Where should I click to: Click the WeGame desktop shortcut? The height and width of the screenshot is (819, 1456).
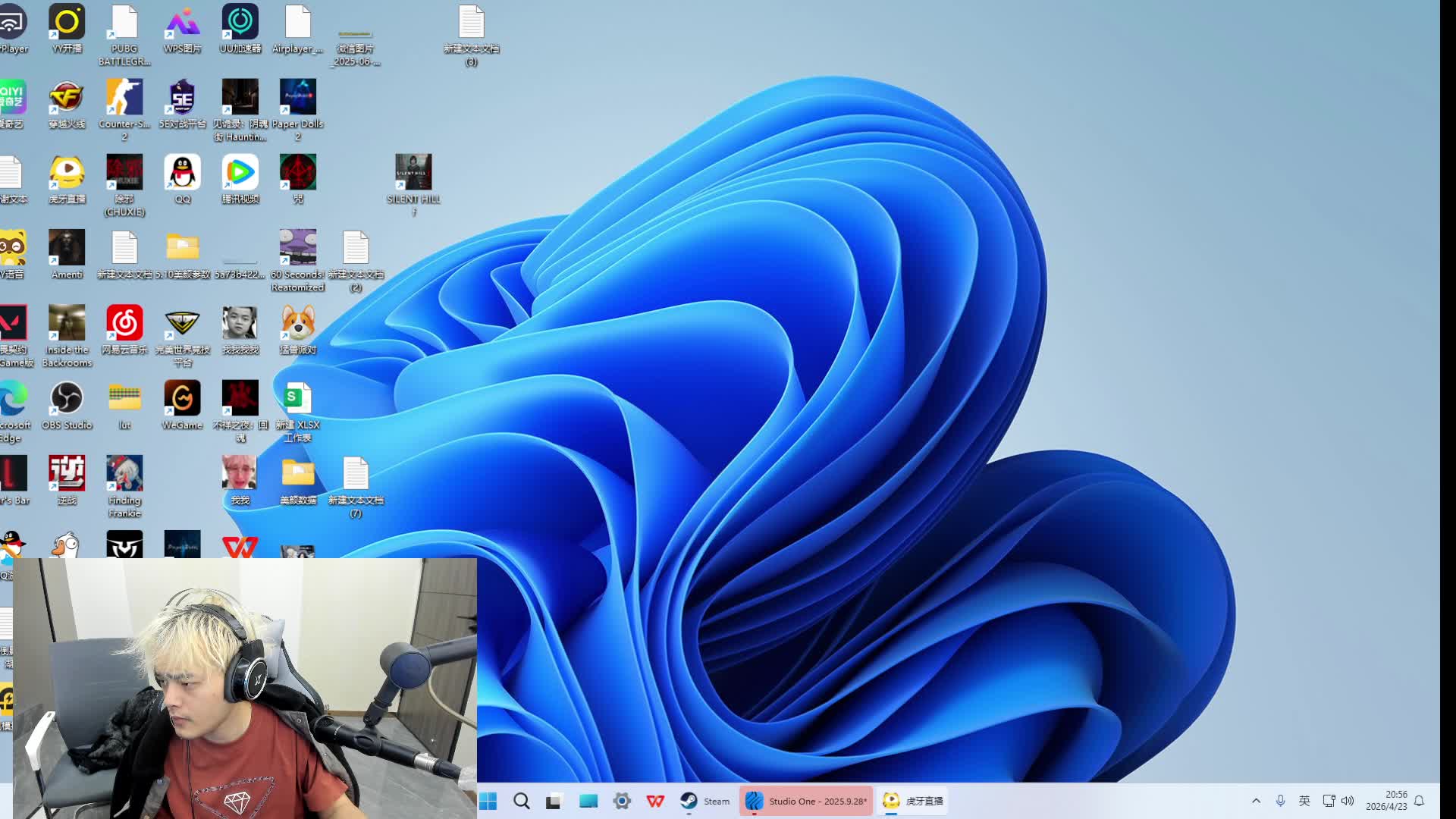coord(182,399)
